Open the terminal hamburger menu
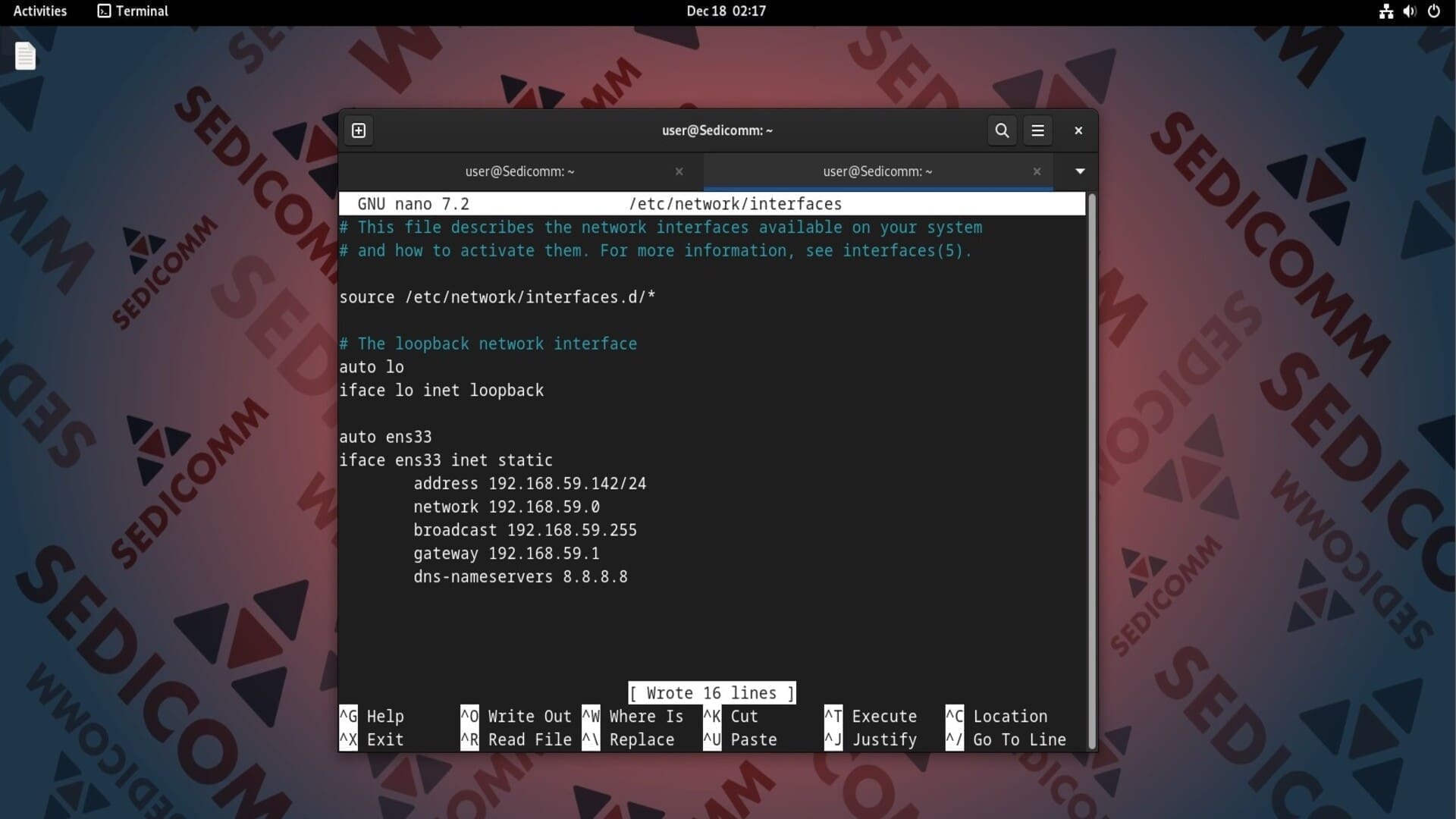The image size is (1456, 819). [1037, 130]
